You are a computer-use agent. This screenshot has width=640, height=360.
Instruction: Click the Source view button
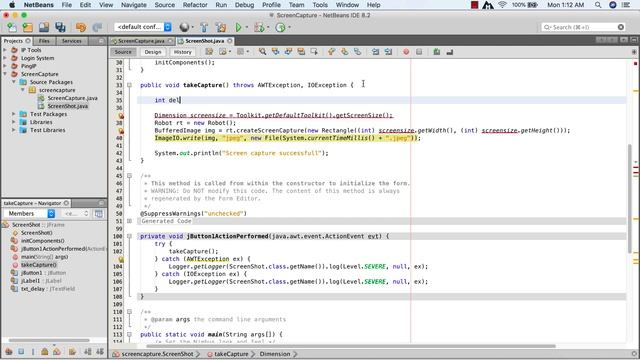click(123, 52)
